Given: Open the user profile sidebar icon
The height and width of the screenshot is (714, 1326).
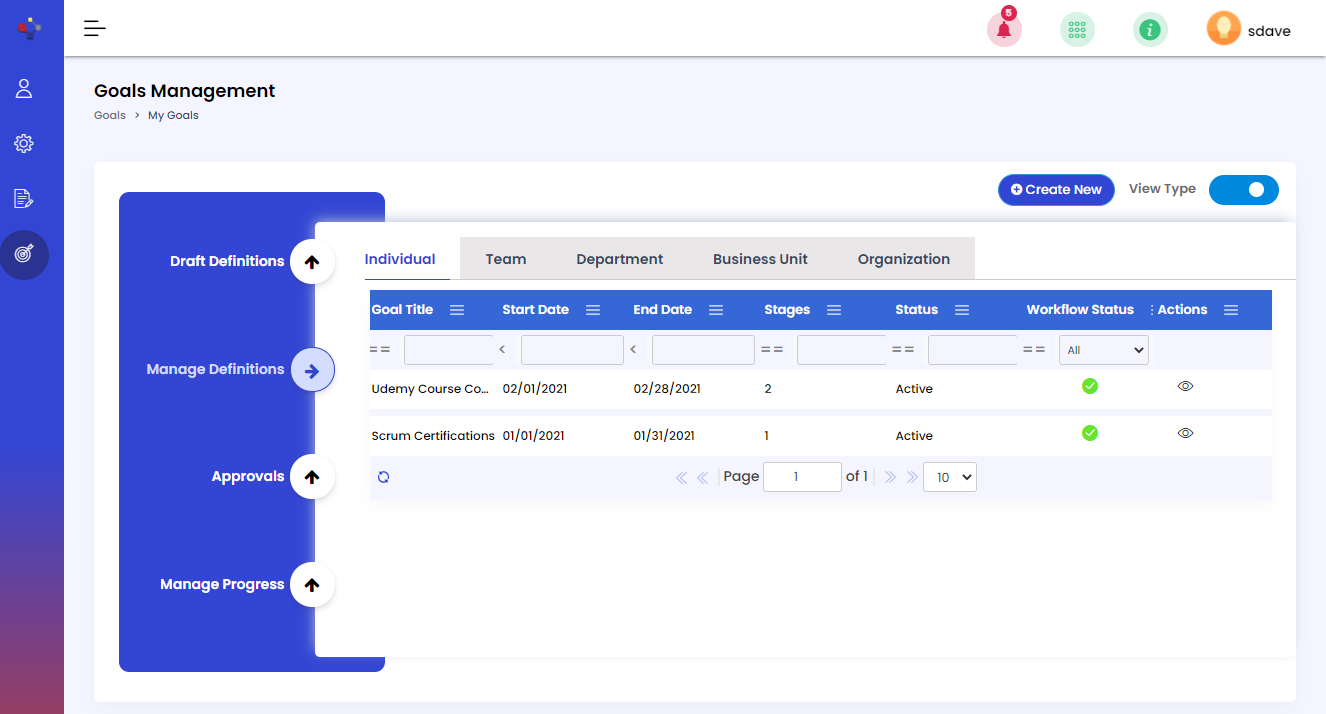Looking at the screenshot, I should click(24, 89).
